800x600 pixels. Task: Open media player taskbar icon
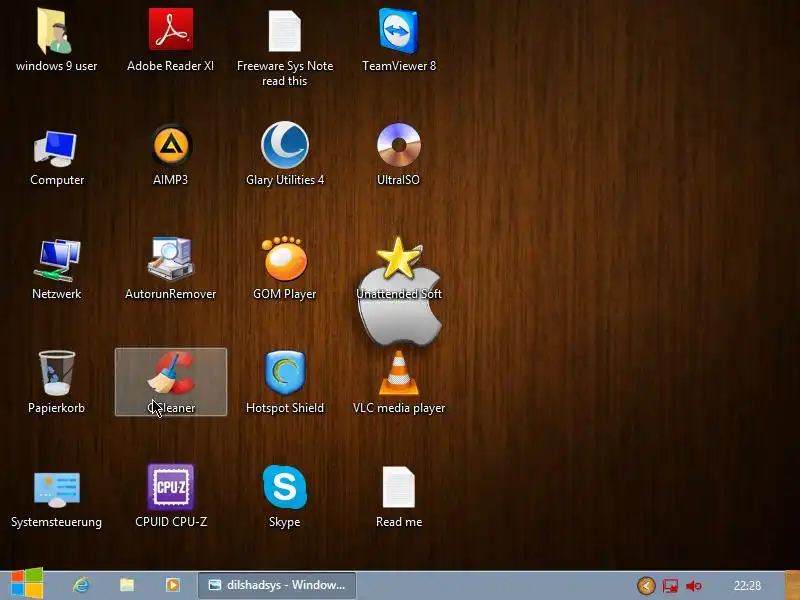pos(172,585)
